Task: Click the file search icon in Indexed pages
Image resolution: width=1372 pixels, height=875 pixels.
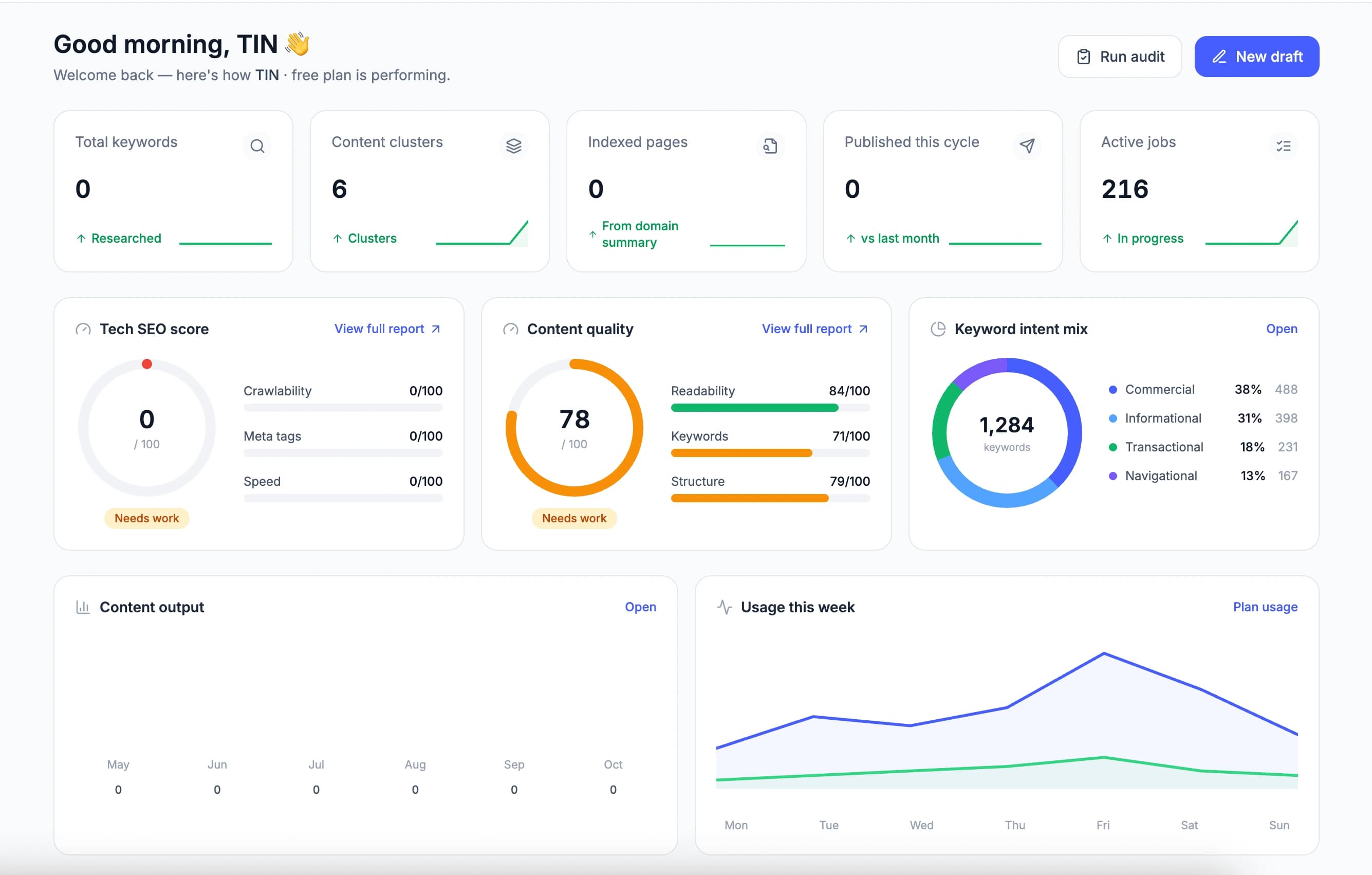Action: 770,146
